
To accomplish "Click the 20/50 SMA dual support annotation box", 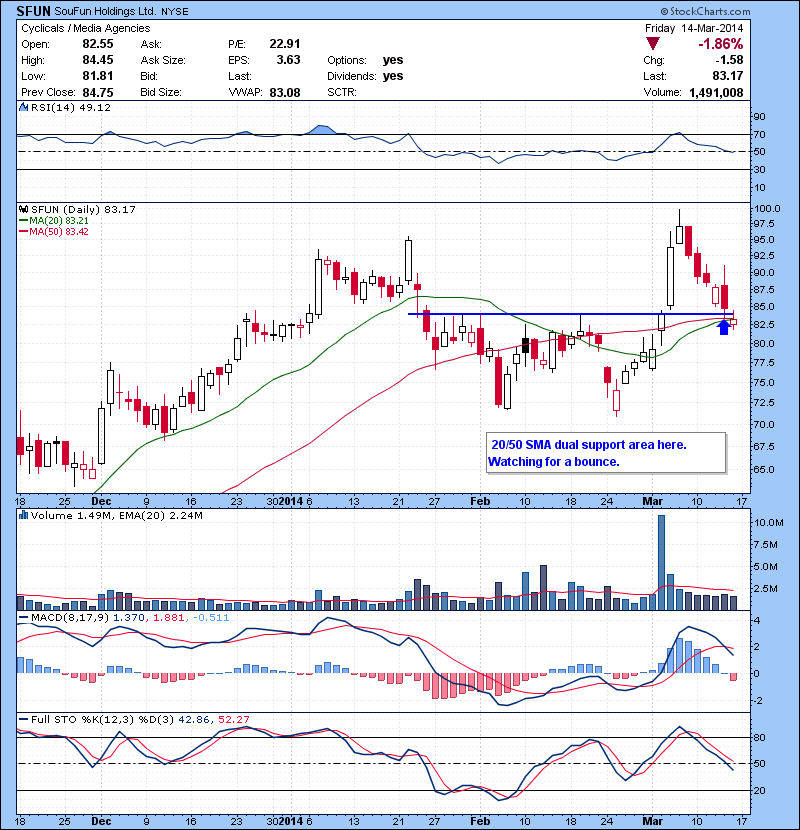I will (x=606, y=453).
